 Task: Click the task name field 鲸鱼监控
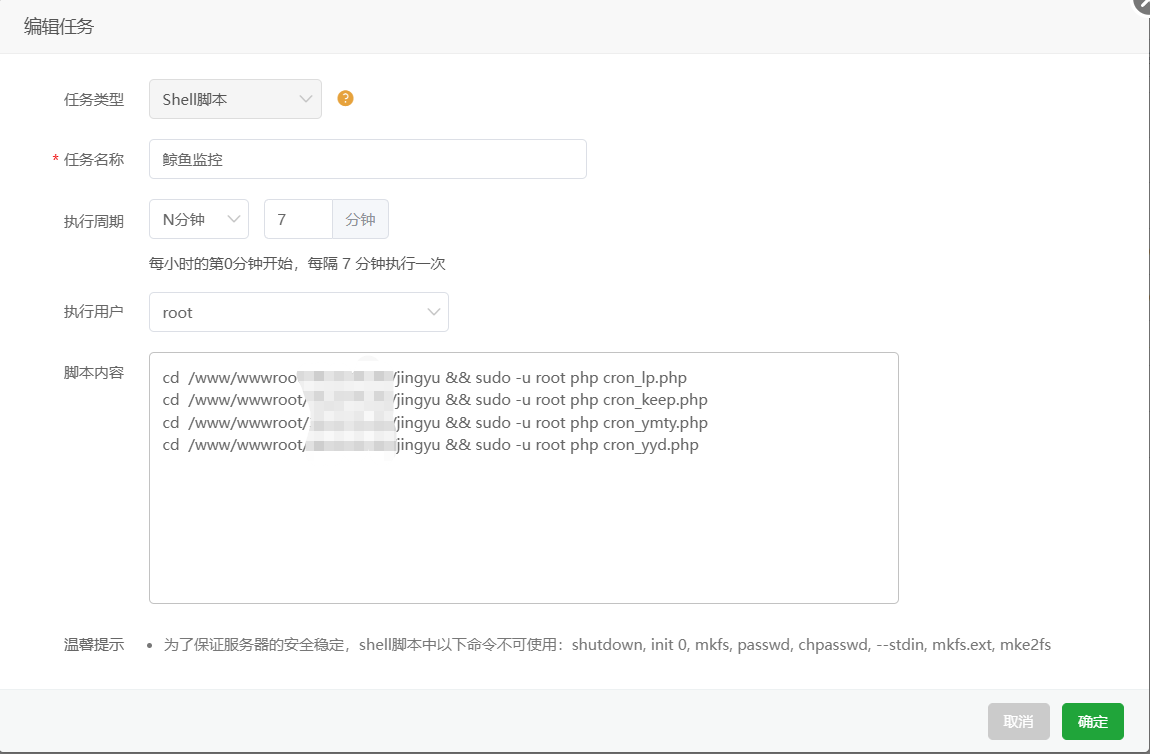(367, 159)
